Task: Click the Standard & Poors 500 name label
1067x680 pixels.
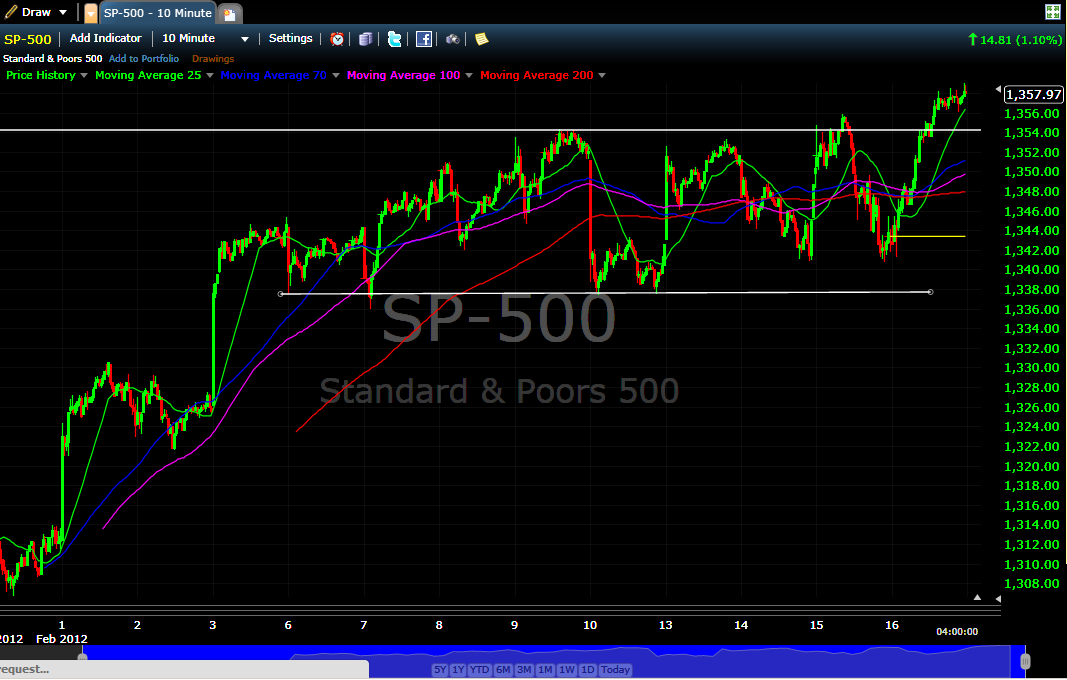Action: pyautogui.click(x=52, y=59)
